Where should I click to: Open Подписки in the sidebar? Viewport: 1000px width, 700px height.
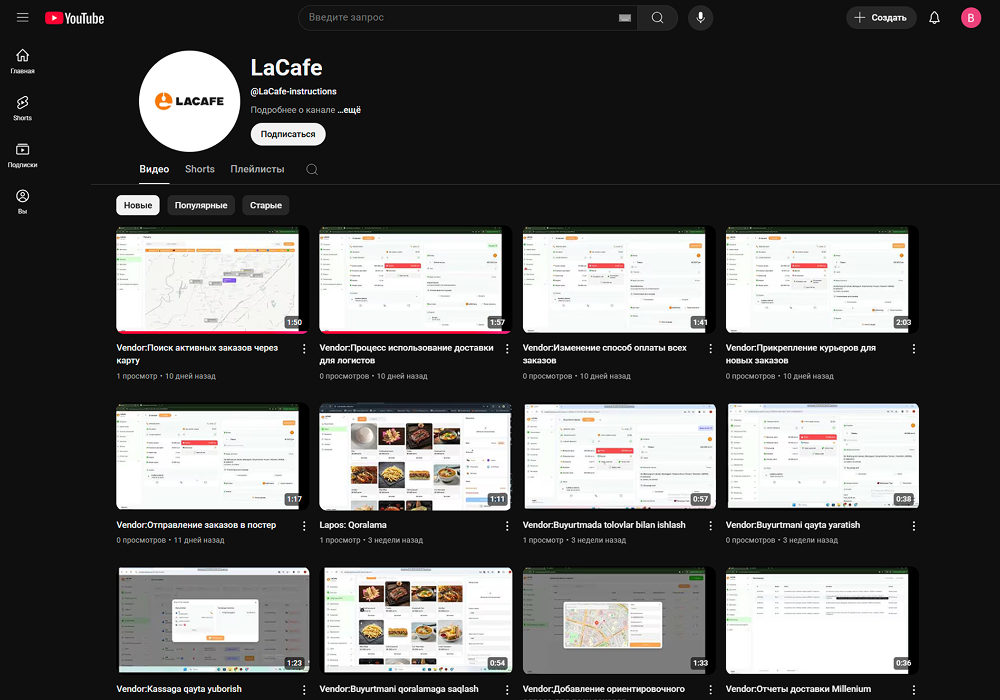click(x=22, y=155)
